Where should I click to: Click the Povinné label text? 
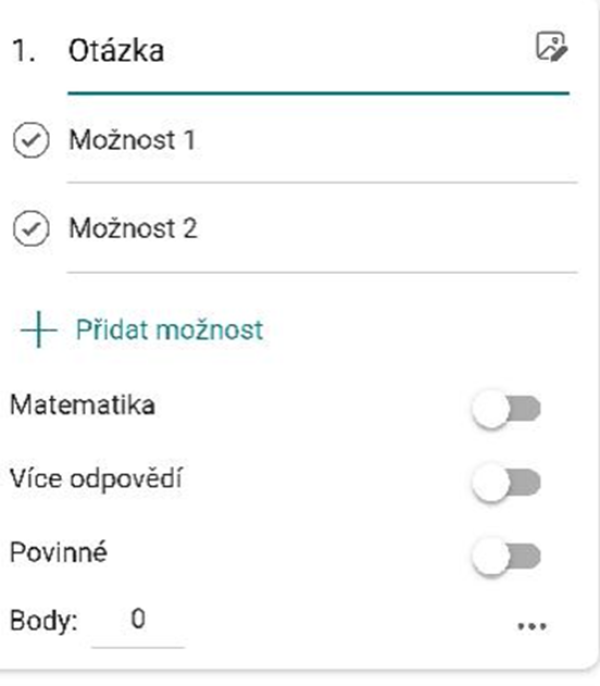point(59,552)
